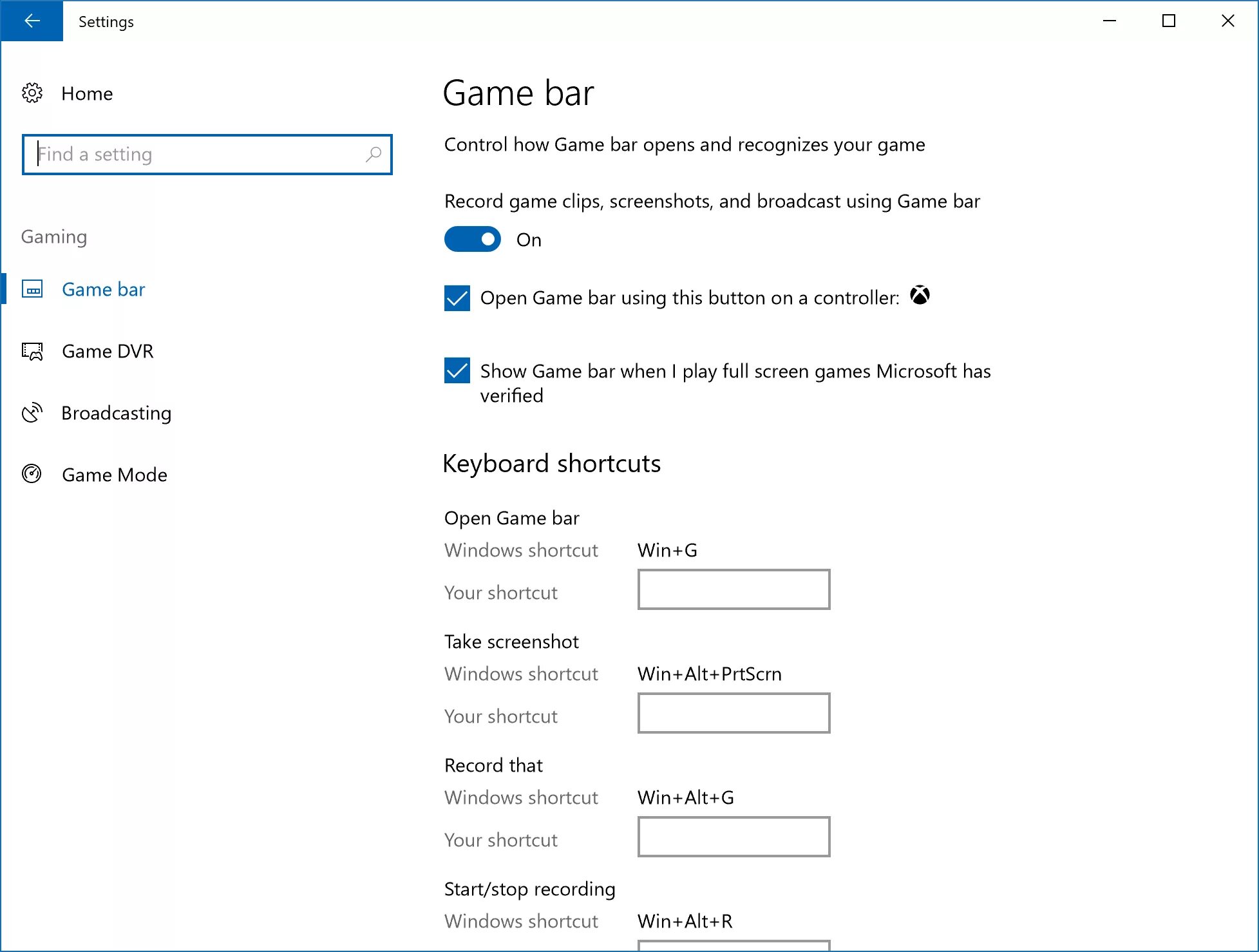Toggle Record game clips switch Off
This screenshot has width=1259, height=952.
(x=471, y=238)
